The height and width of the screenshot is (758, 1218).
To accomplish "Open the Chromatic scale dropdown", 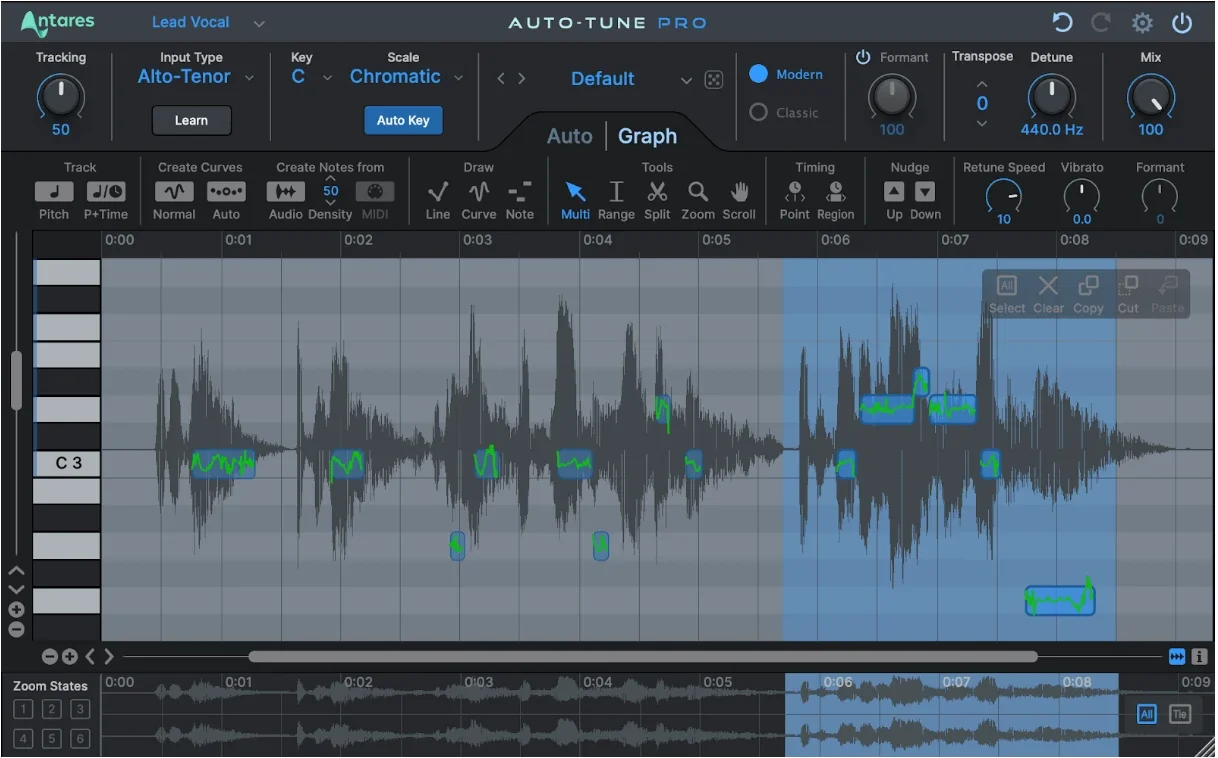I will pyautogui.click(x=406, y=77).
